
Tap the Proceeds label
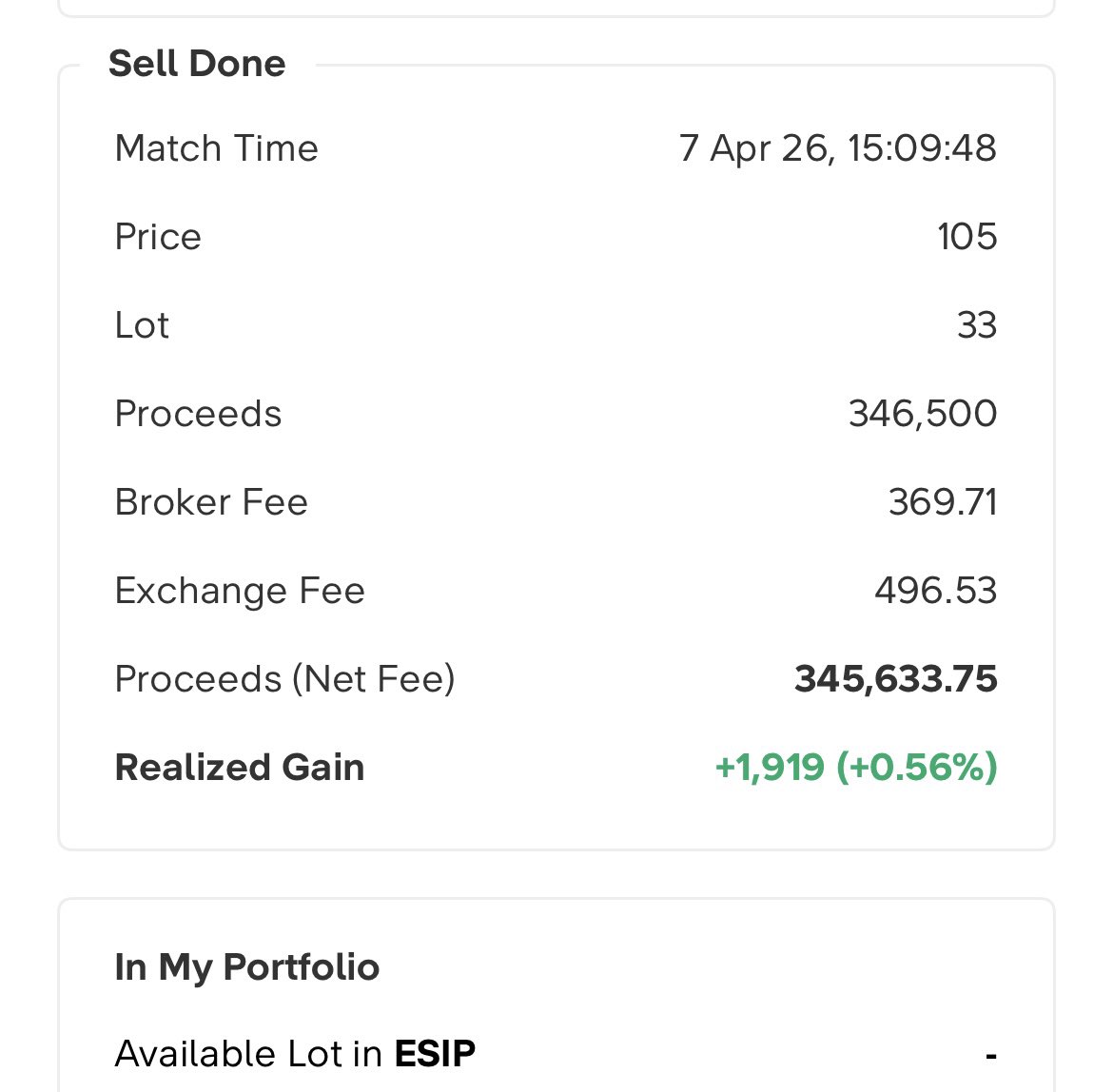click(x=198, y=414)
